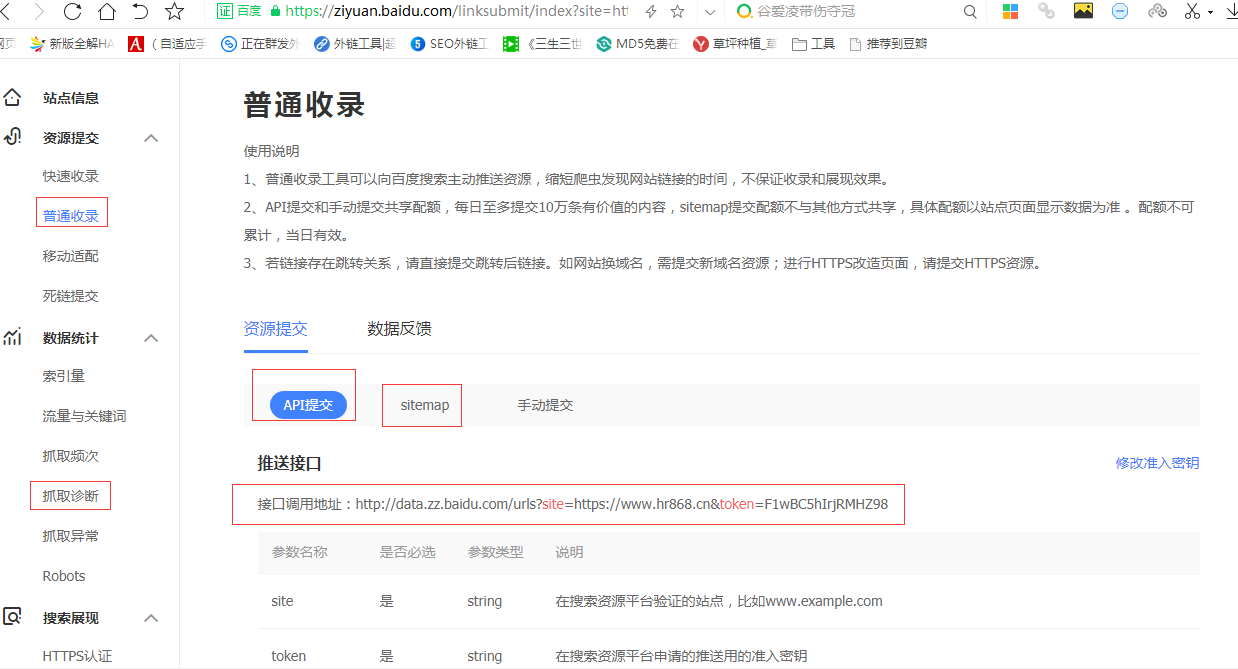Select 普通收录 in sidebar
The width and height of the screenshot is (1238, 669).
pyautogui.click(x=71, y=216)
